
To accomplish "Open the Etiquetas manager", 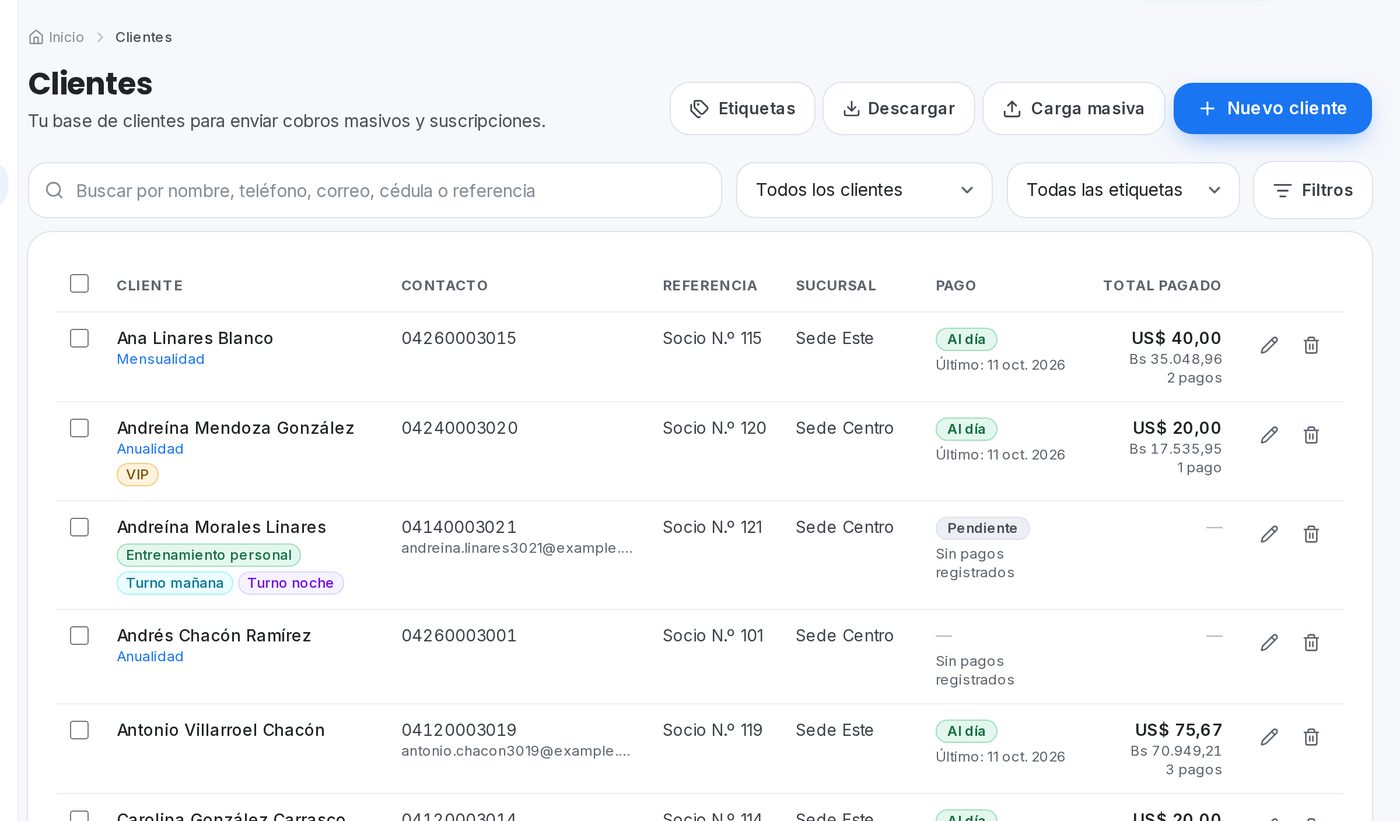I will [x=742, y=108].
